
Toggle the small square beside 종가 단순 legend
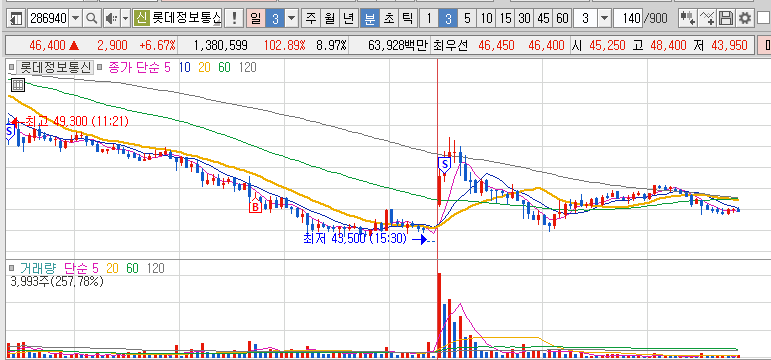click(x=99, y=67)
